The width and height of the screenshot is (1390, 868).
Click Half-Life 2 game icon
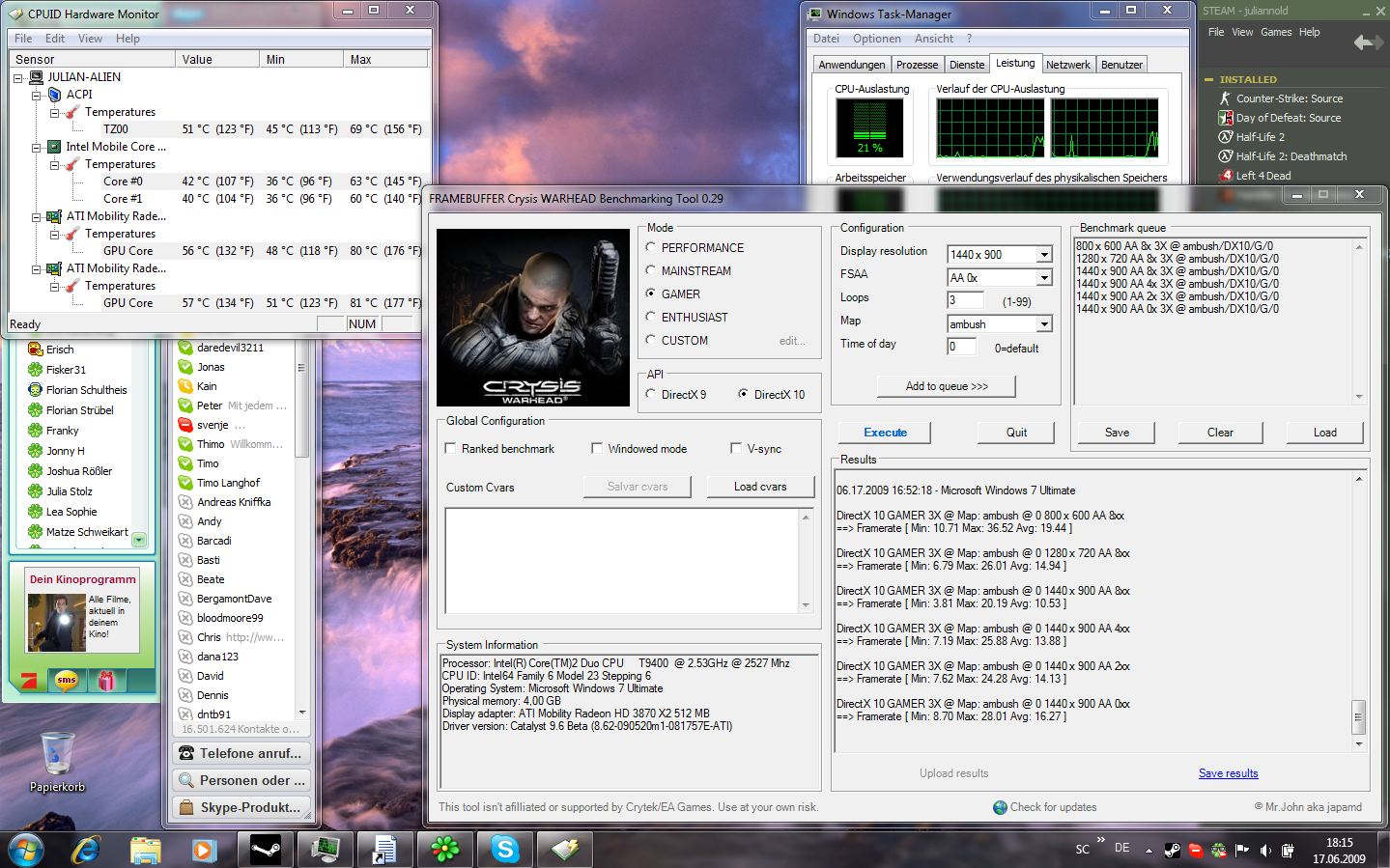tap(1225, 137)
